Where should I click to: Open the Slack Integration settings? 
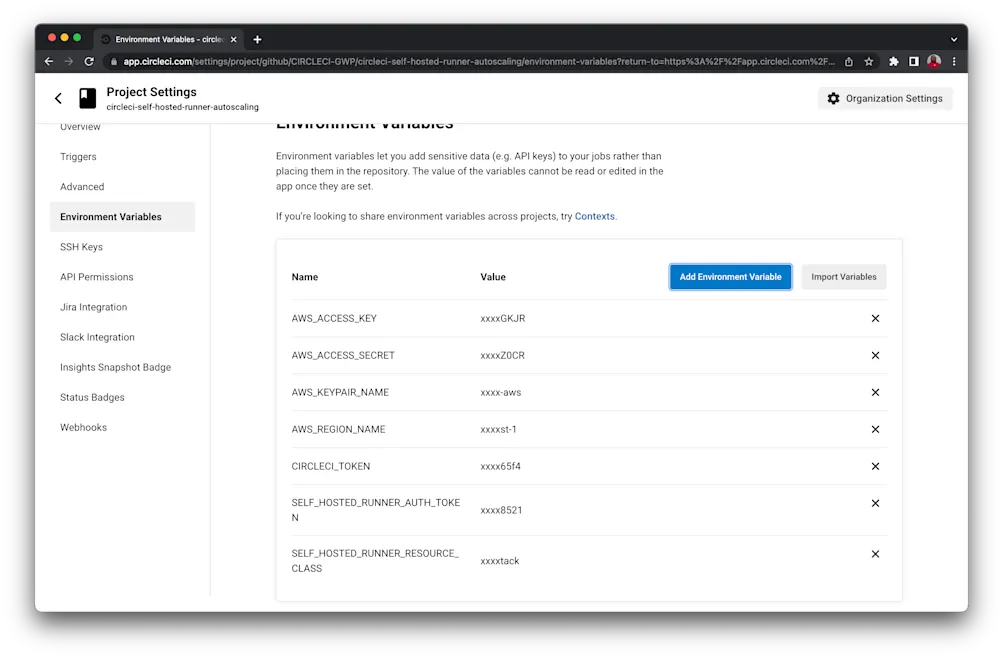[x=97, y=337]
